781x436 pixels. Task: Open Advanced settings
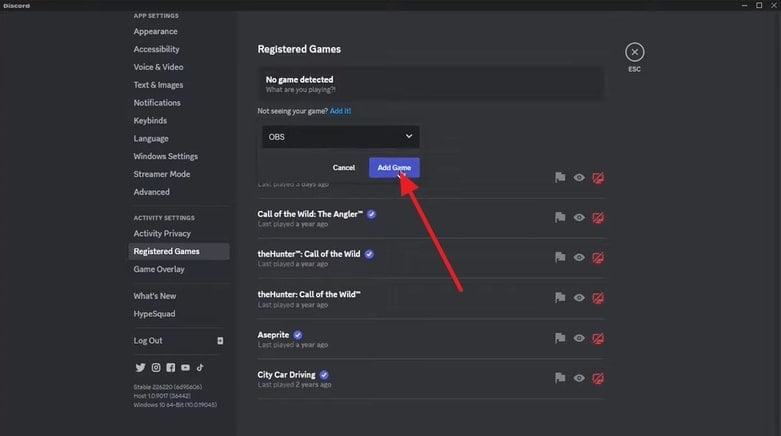coord(151,192)
